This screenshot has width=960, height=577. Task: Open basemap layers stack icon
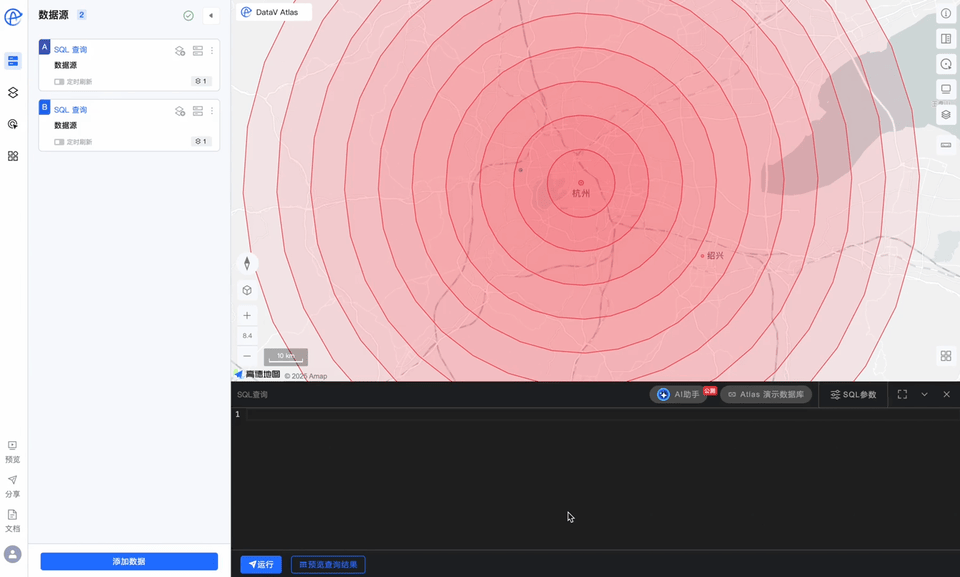click(x=946, y=115)
